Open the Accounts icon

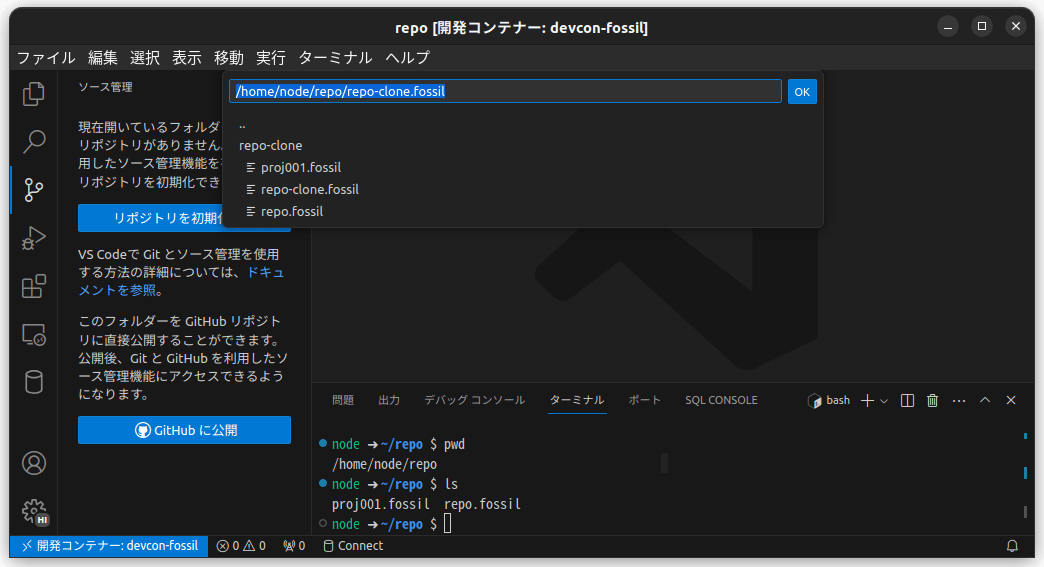33,463
